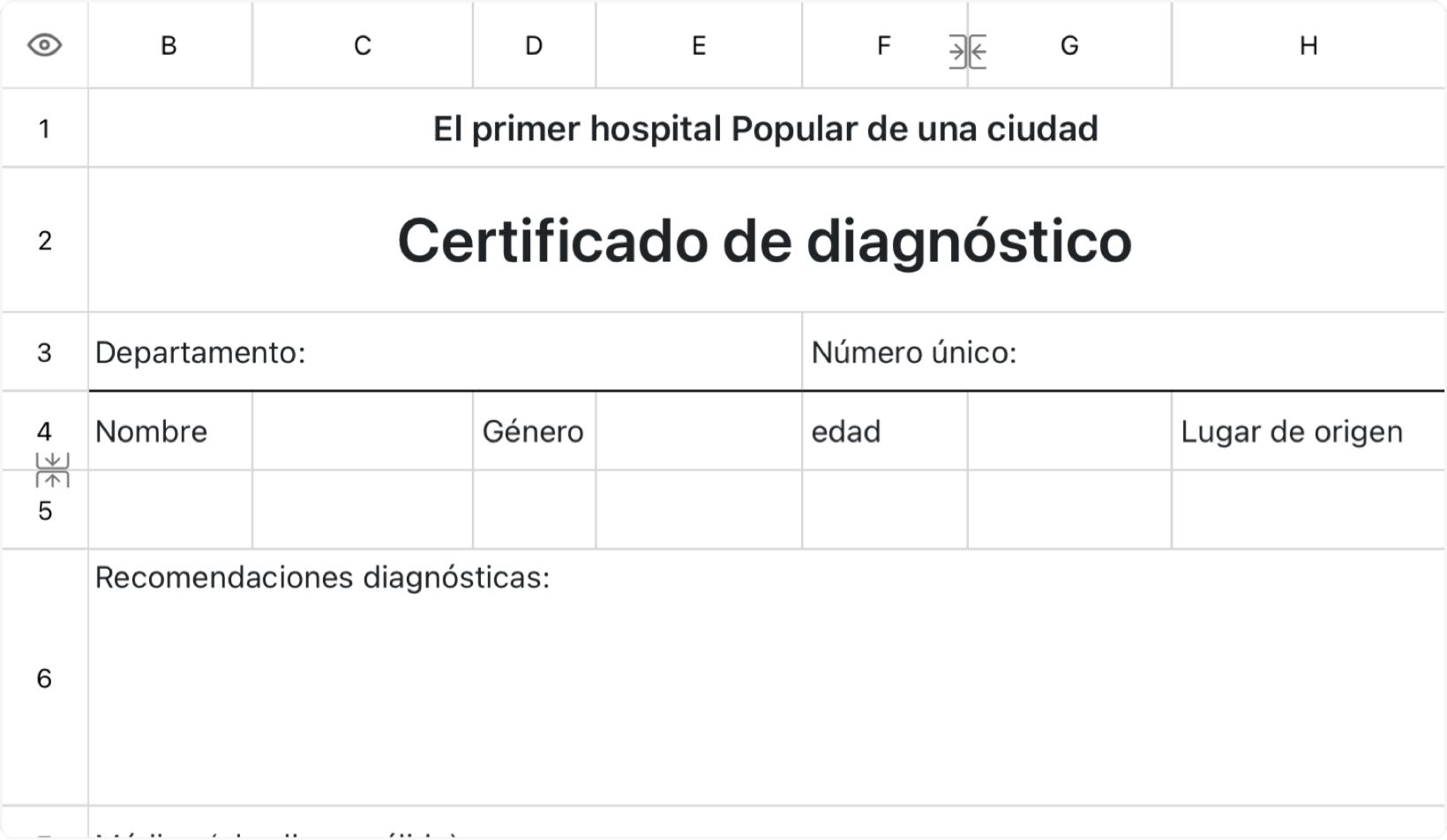Select column F header
Viewport: 1447px width, 840px height.
884,45
